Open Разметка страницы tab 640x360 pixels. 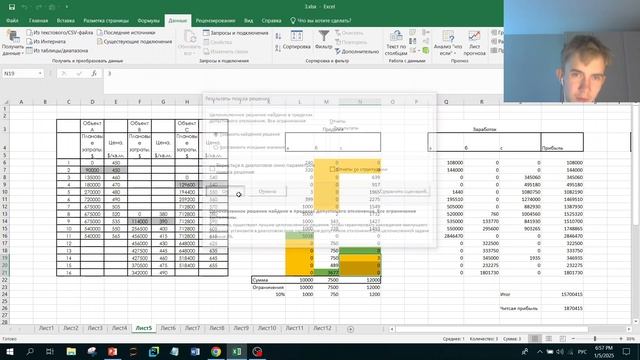106,20
